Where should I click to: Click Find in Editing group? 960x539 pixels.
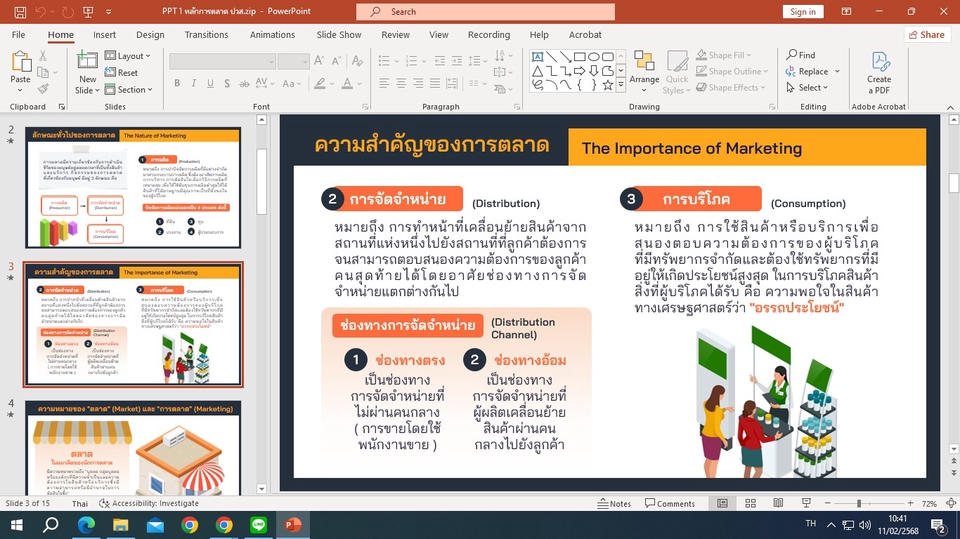(x=801, y=55)
